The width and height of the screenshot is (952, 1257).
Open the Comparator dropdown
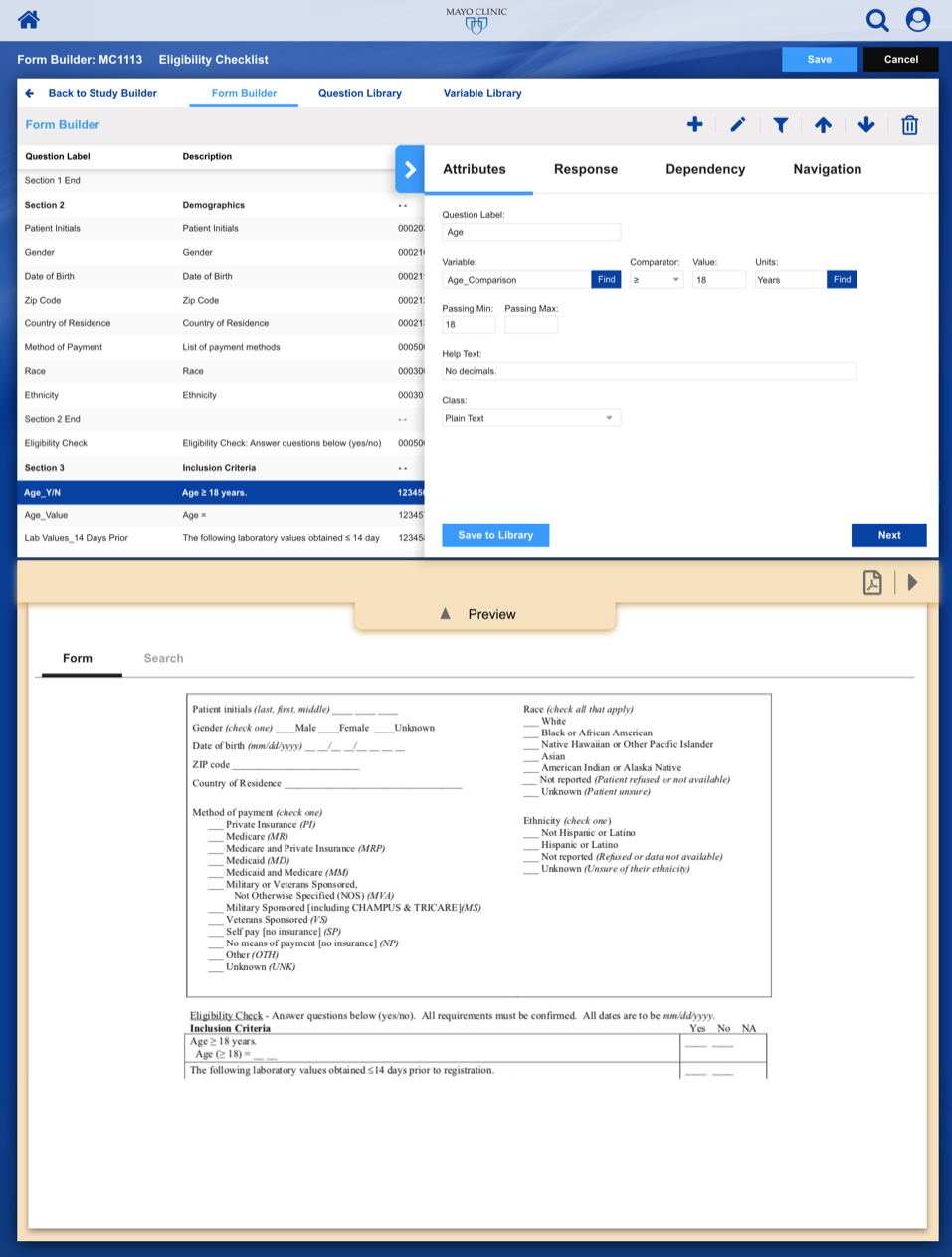tap(657, 280)
